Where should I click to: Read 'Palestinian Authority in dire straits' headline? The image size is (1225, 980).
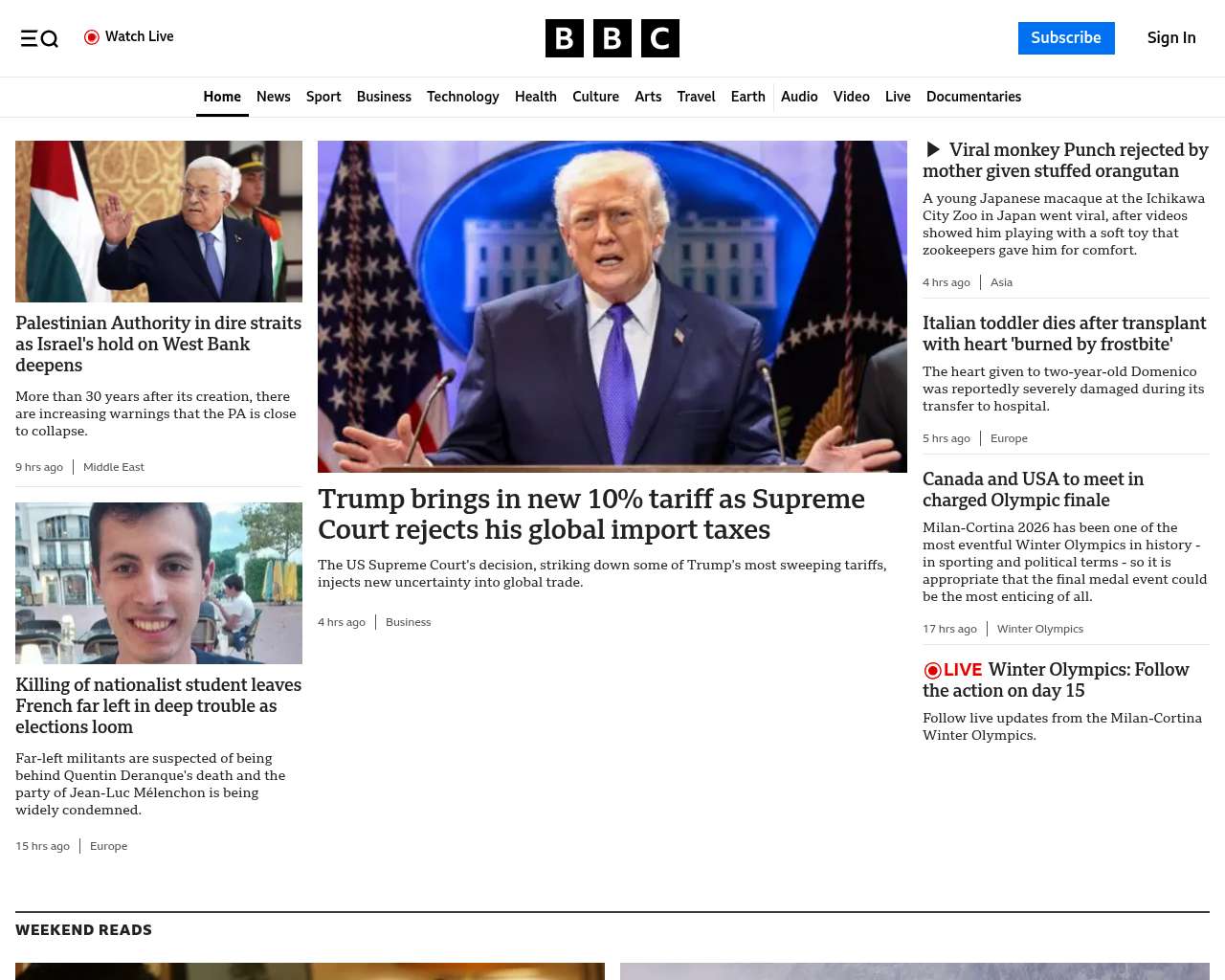click(x=159, y=345)
